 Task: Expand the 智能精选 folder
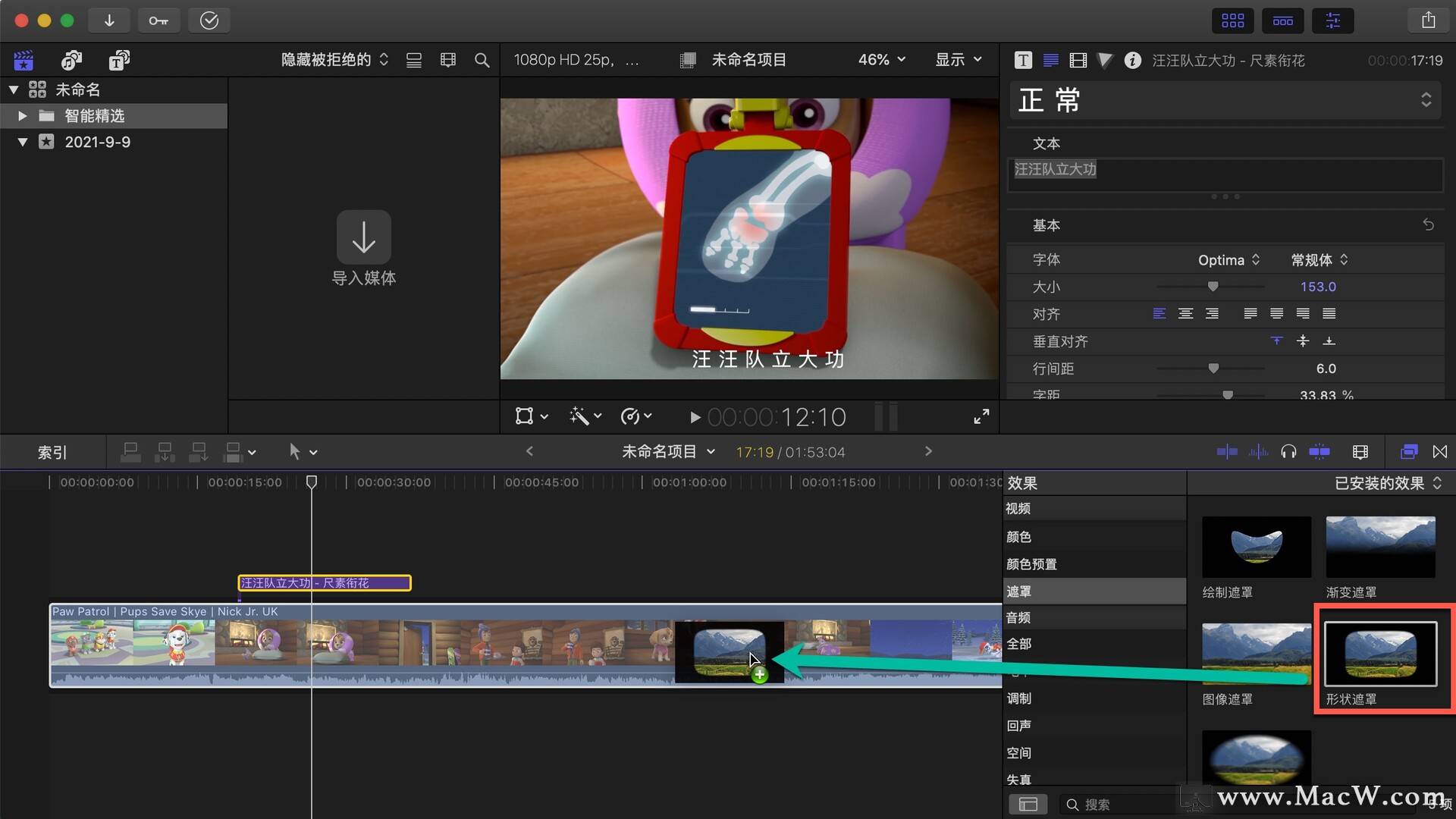click(x=22, y=116)
